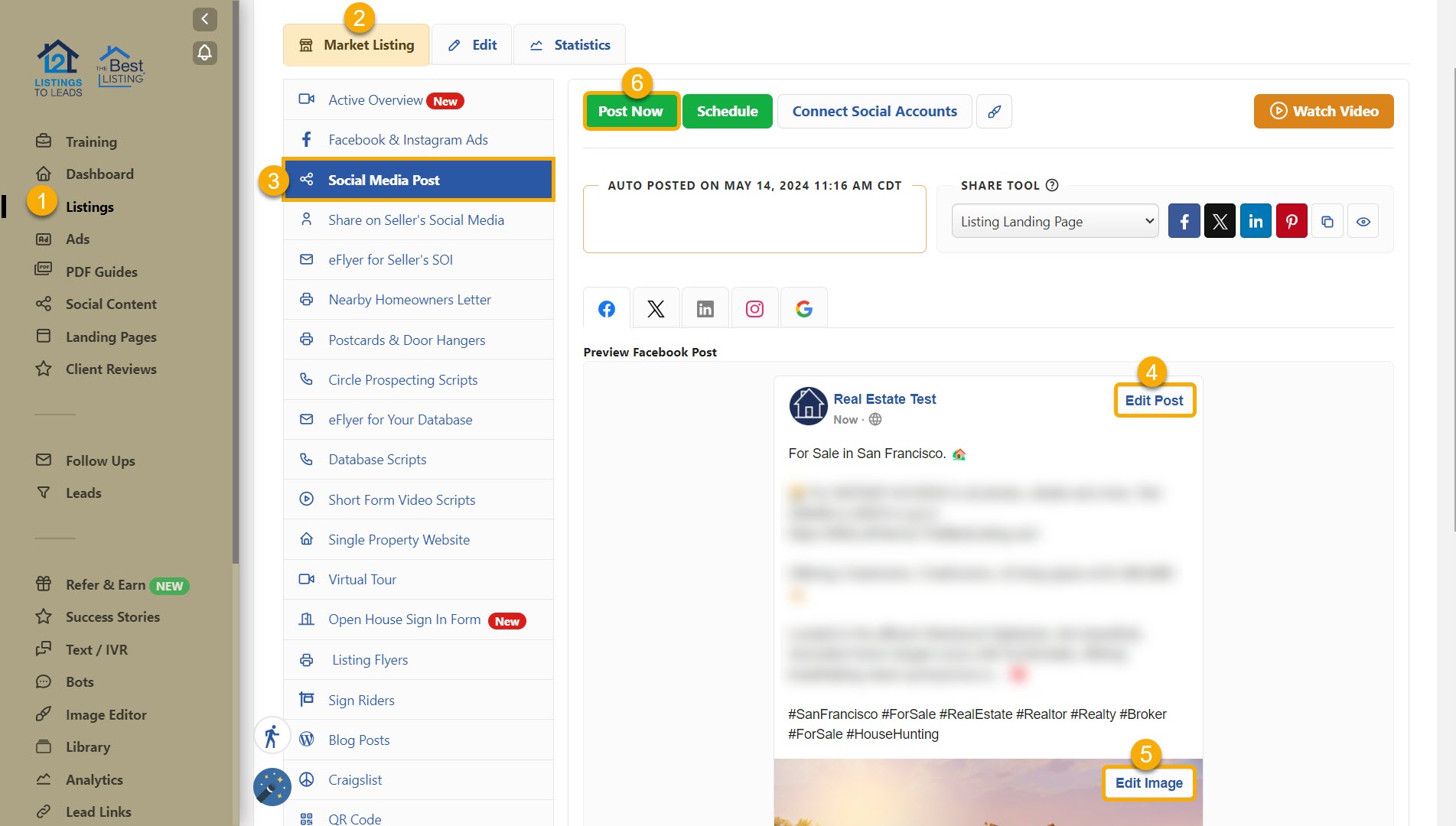Screen dimensions: 1456x826
Task: Open the Statistics tab
Action: click(570, 45)
